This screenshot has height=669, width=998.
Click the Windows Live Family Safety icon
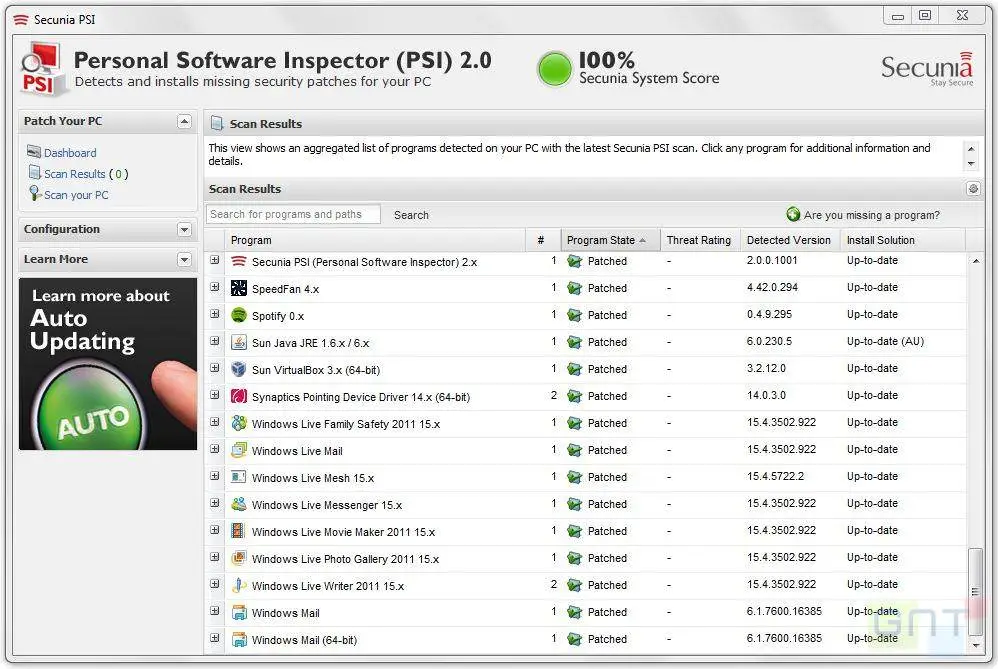(239, 423)
